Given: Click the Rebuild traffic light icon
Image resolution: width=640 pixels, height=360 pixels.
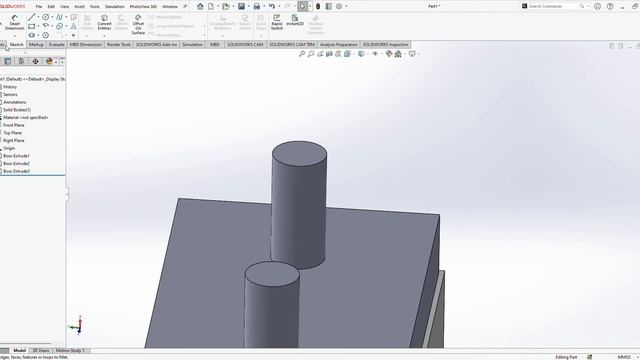Looking at the screenshot, I should [x=318, y=6].
